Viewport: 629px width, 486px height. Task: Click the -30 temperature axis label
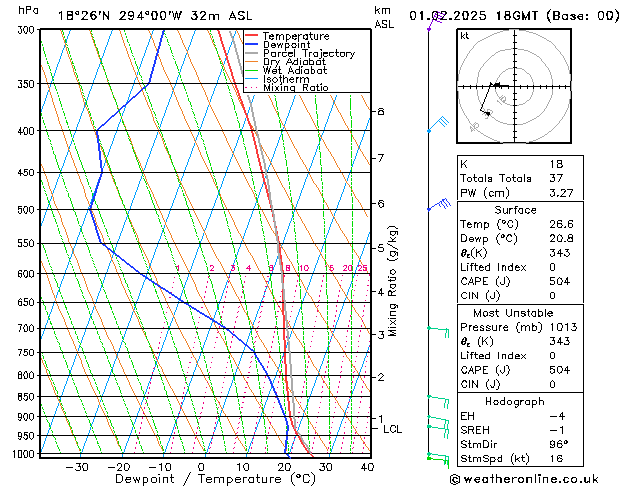[77, 467]
